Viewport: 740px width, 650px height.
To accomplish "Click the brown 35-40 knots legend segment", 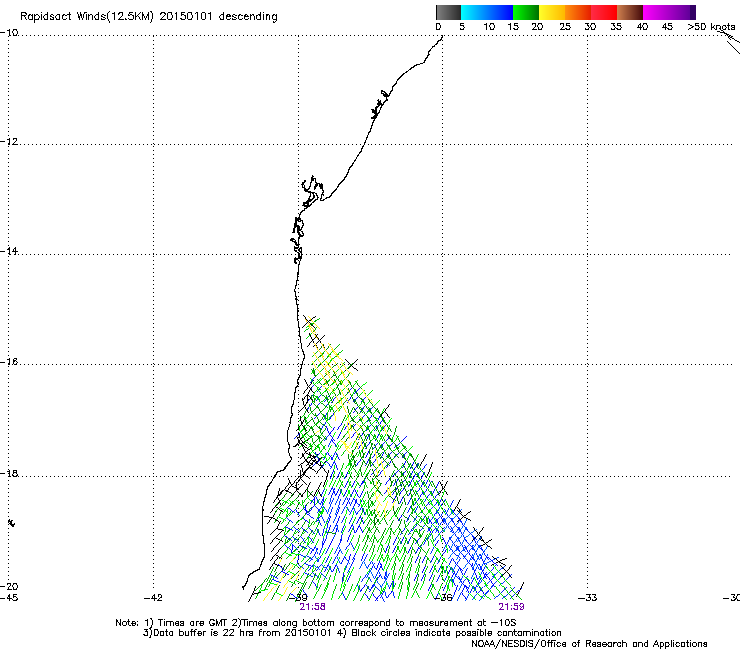I will click(630, 12).
